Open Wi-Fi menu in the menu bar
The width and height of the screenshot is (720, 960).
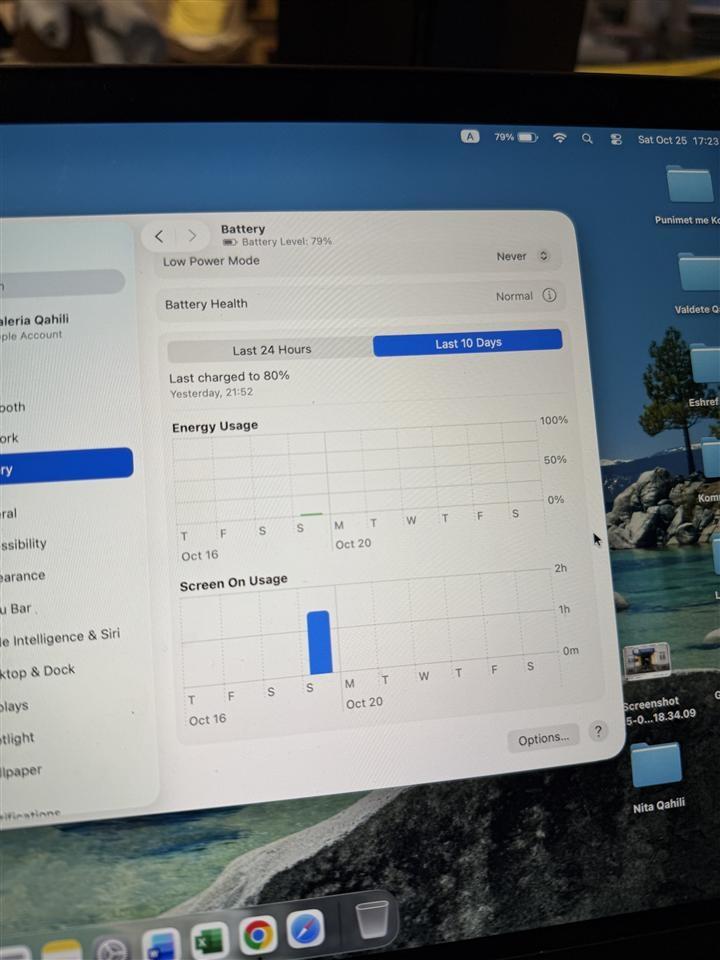click(560, 138)
